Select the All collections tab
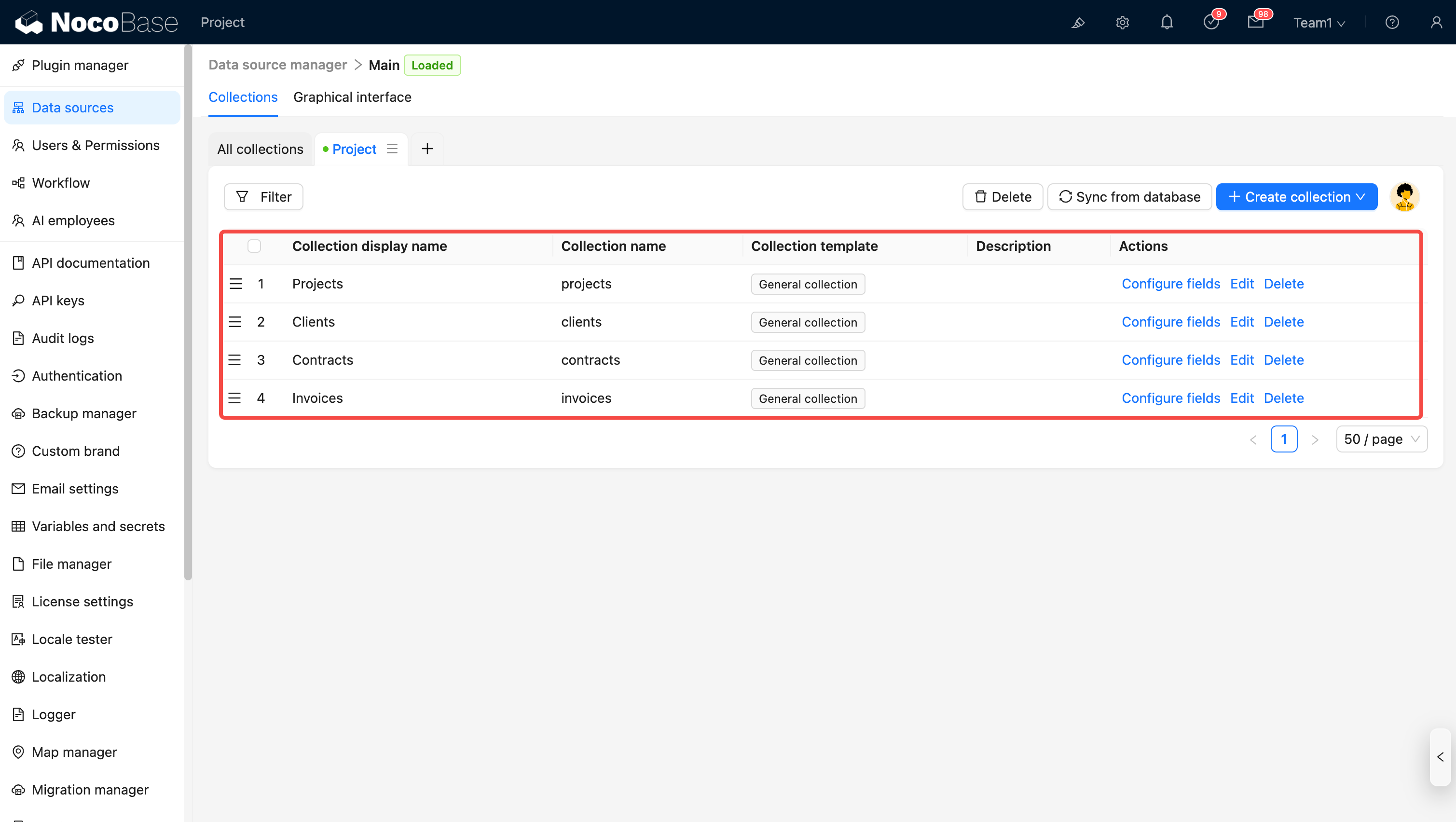Viewport: 1456px width, 822px height. 260,149
